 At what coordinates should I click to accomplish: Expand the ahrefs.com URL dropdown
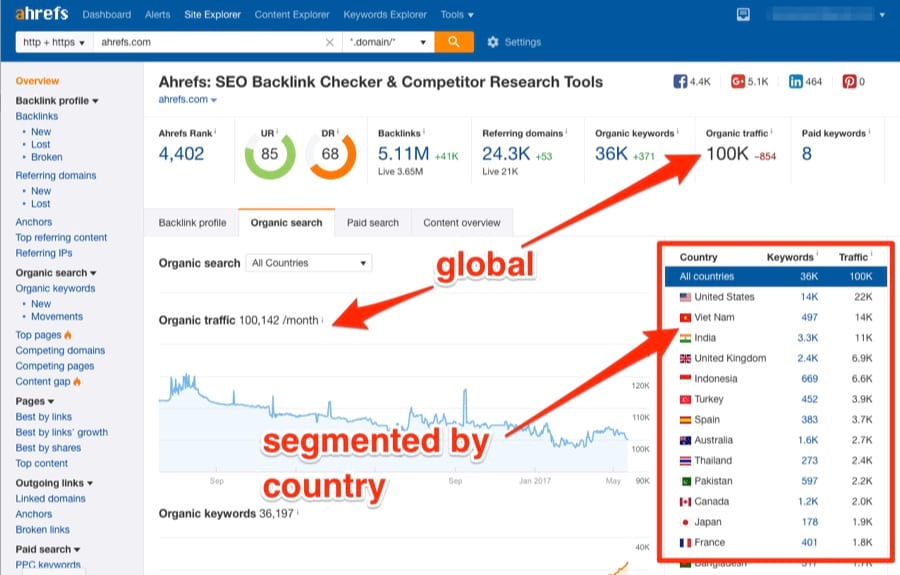click(188, 99)
